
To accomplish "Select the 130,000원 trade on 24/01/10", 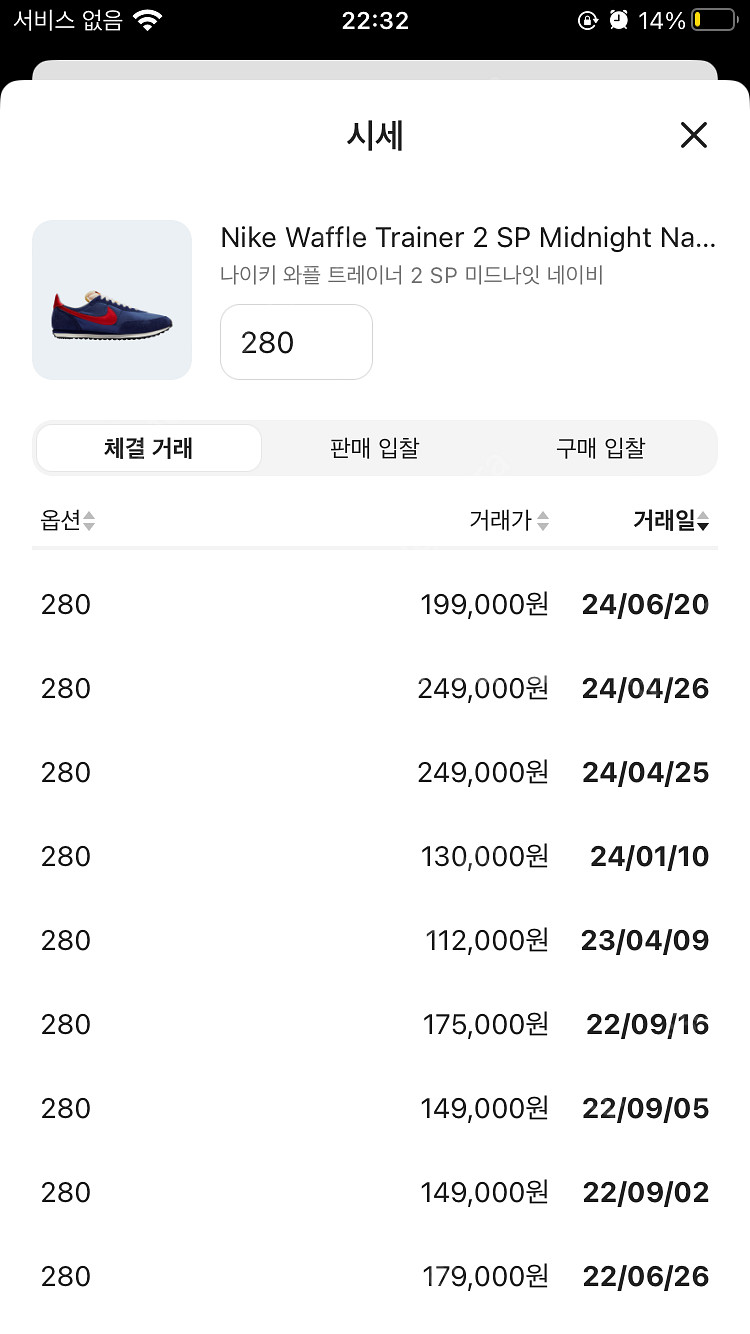I will point(375,856).
